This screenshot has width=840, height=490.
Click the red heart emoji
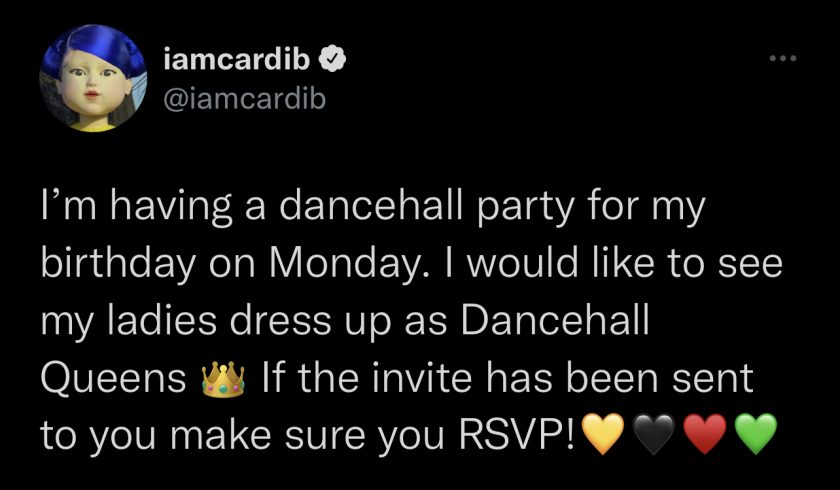coord(706,434)
